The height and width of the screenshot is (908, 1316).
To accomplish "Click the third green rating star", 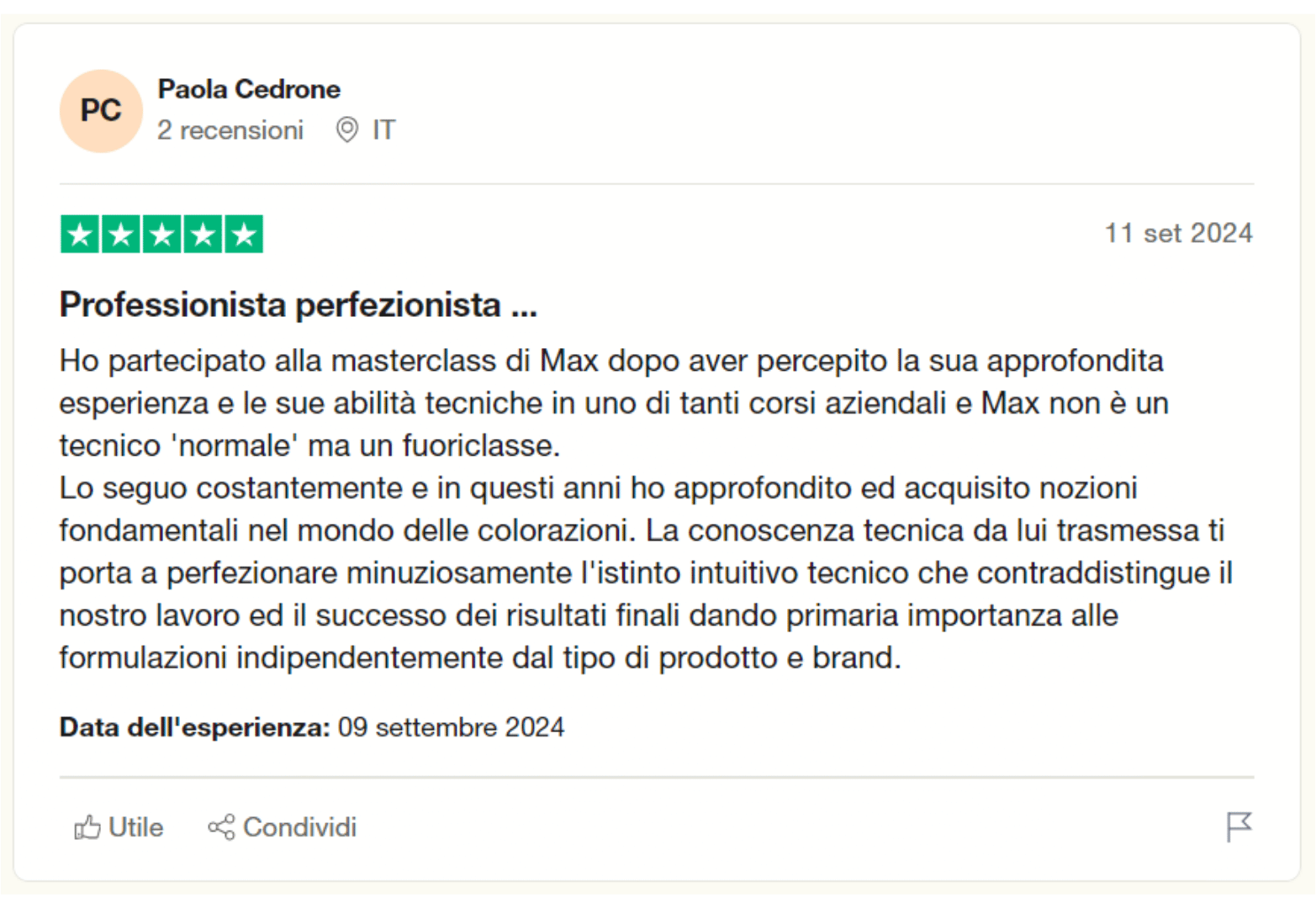I will tap(161, 235).
